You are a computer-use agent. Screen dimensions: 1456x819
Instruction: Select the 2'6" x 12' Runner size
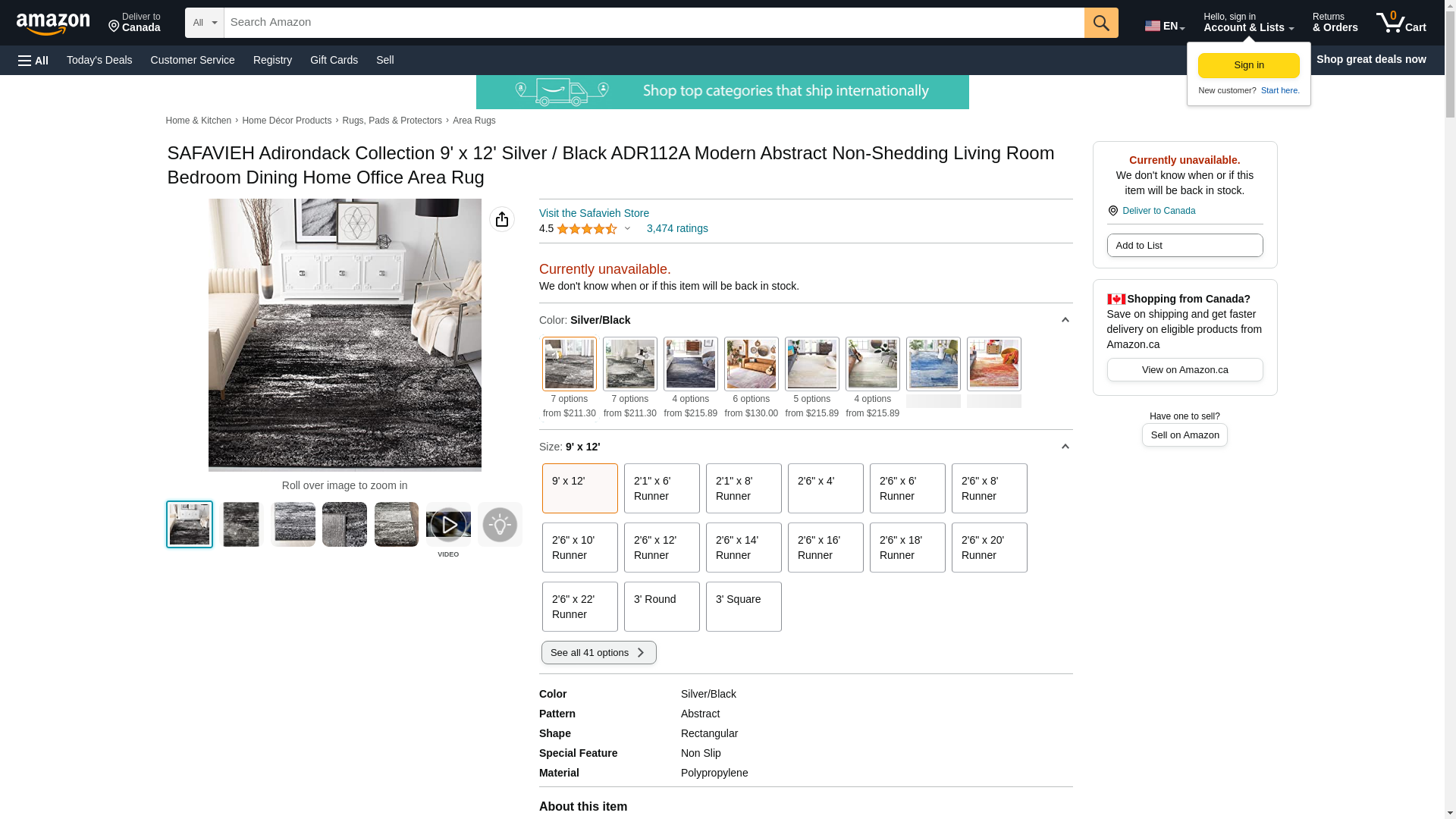(x=661, y=548)
